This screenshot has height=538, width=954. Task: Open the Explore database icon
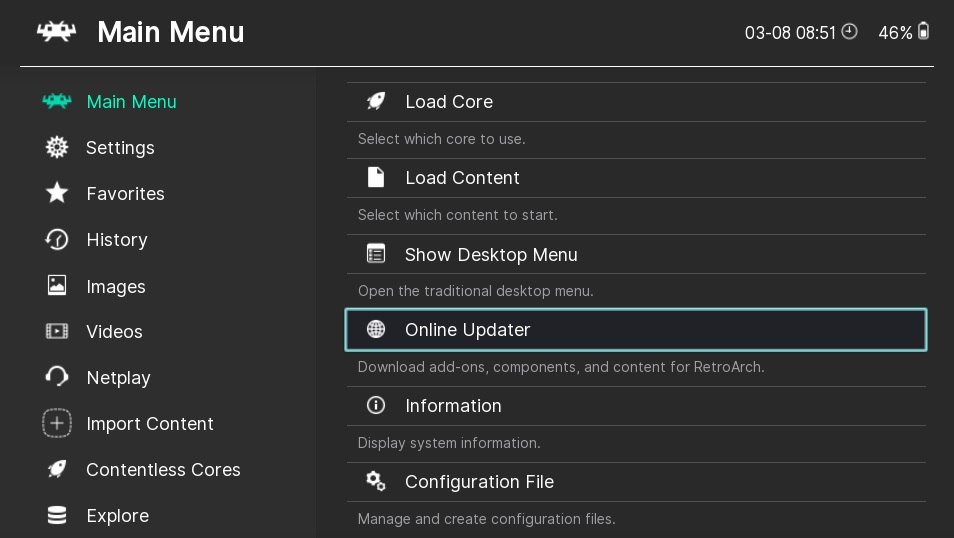[x=57, y=515]
